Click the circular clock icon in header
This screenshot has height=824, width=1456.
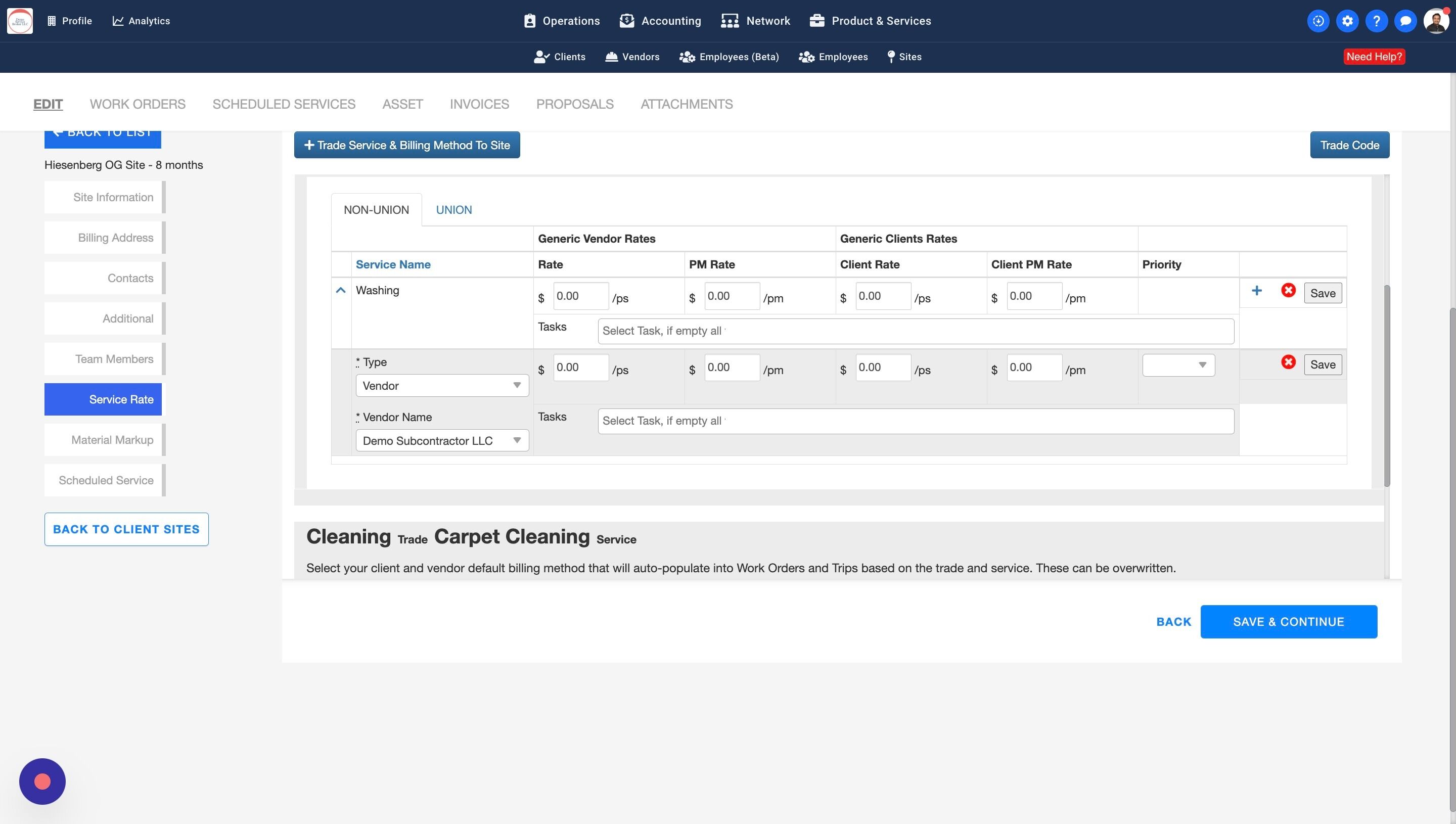(1318, 21)
